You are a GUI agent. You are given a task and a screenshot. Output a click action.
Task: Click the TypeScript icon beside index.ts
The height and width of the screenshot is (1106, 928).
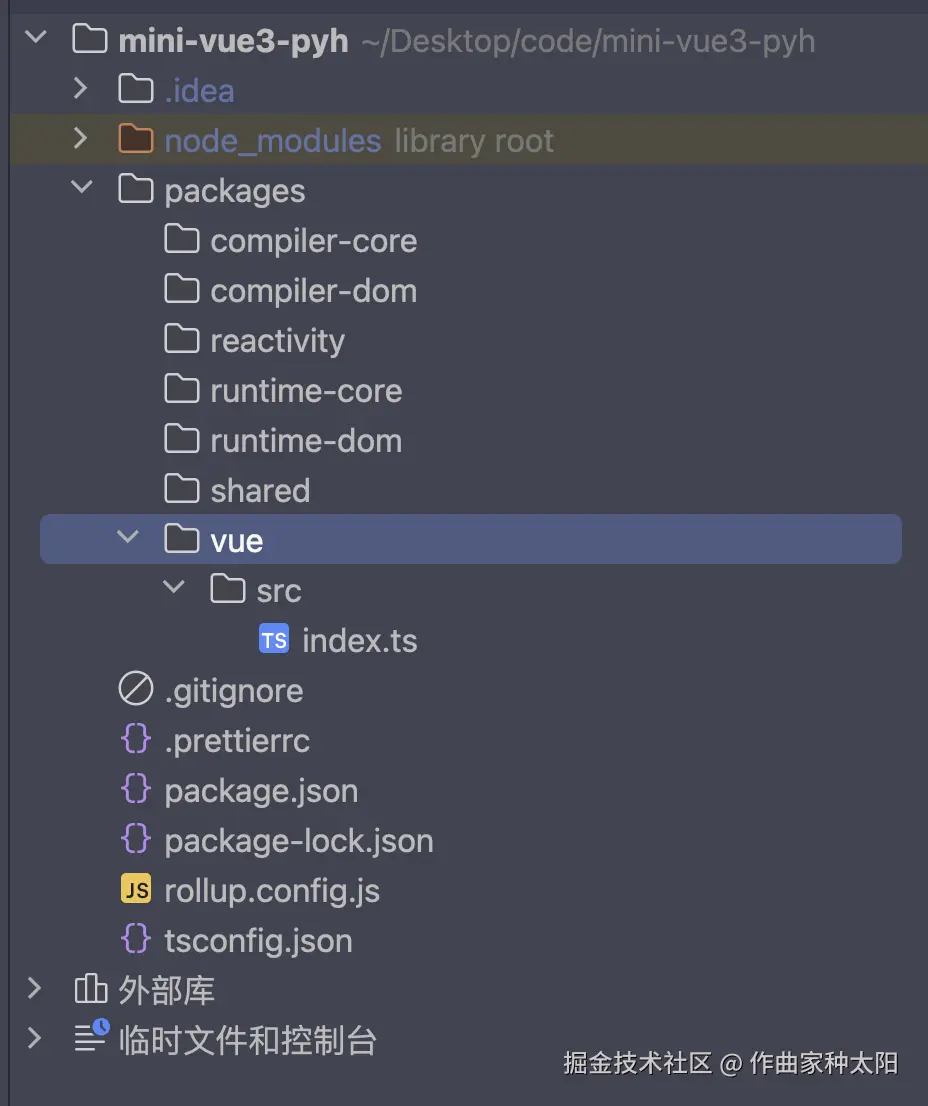point(273,640)
